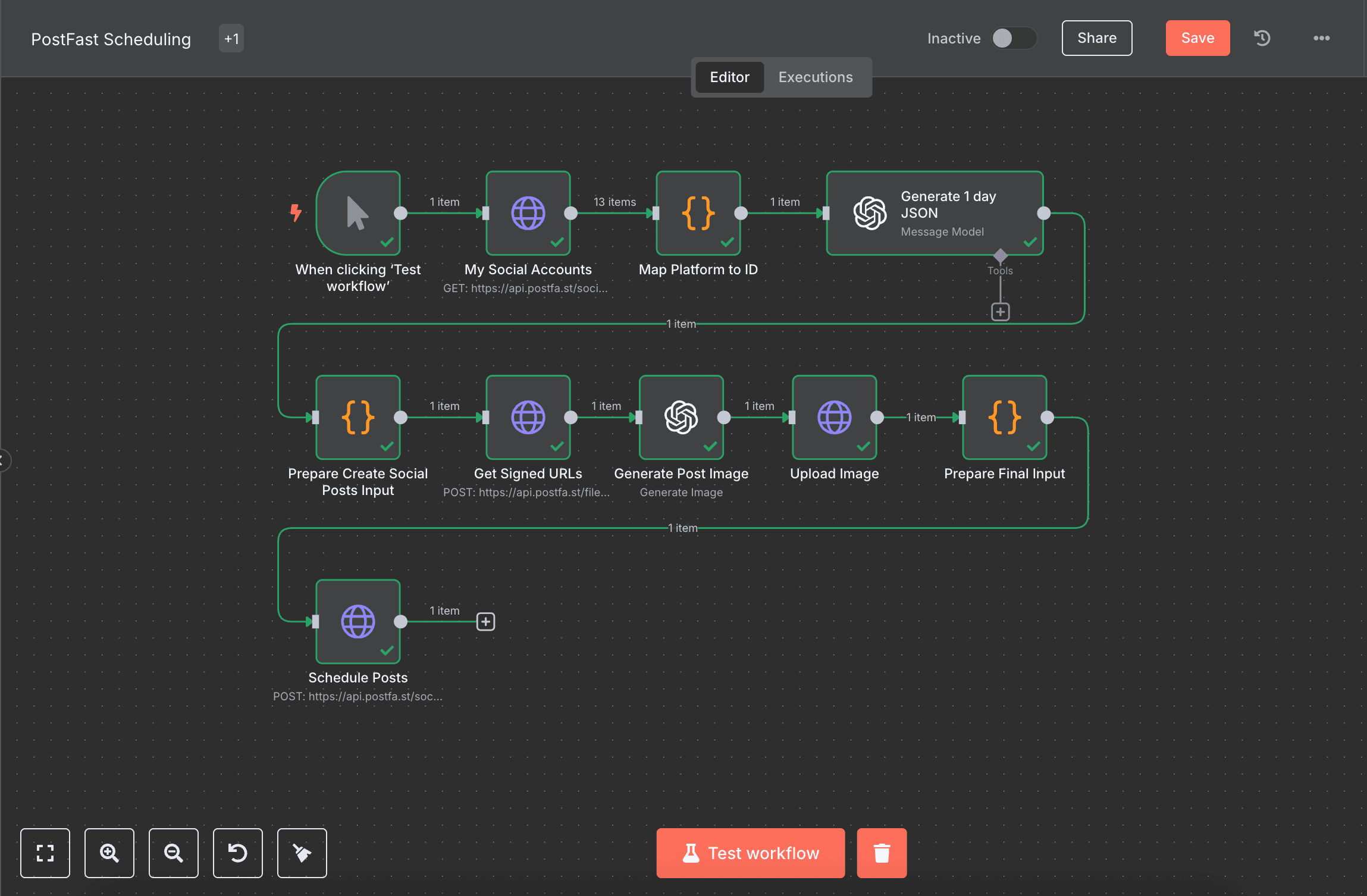1367x896 pixels.
Task: Select the Map Platform to ID code node
Action: 698,213
